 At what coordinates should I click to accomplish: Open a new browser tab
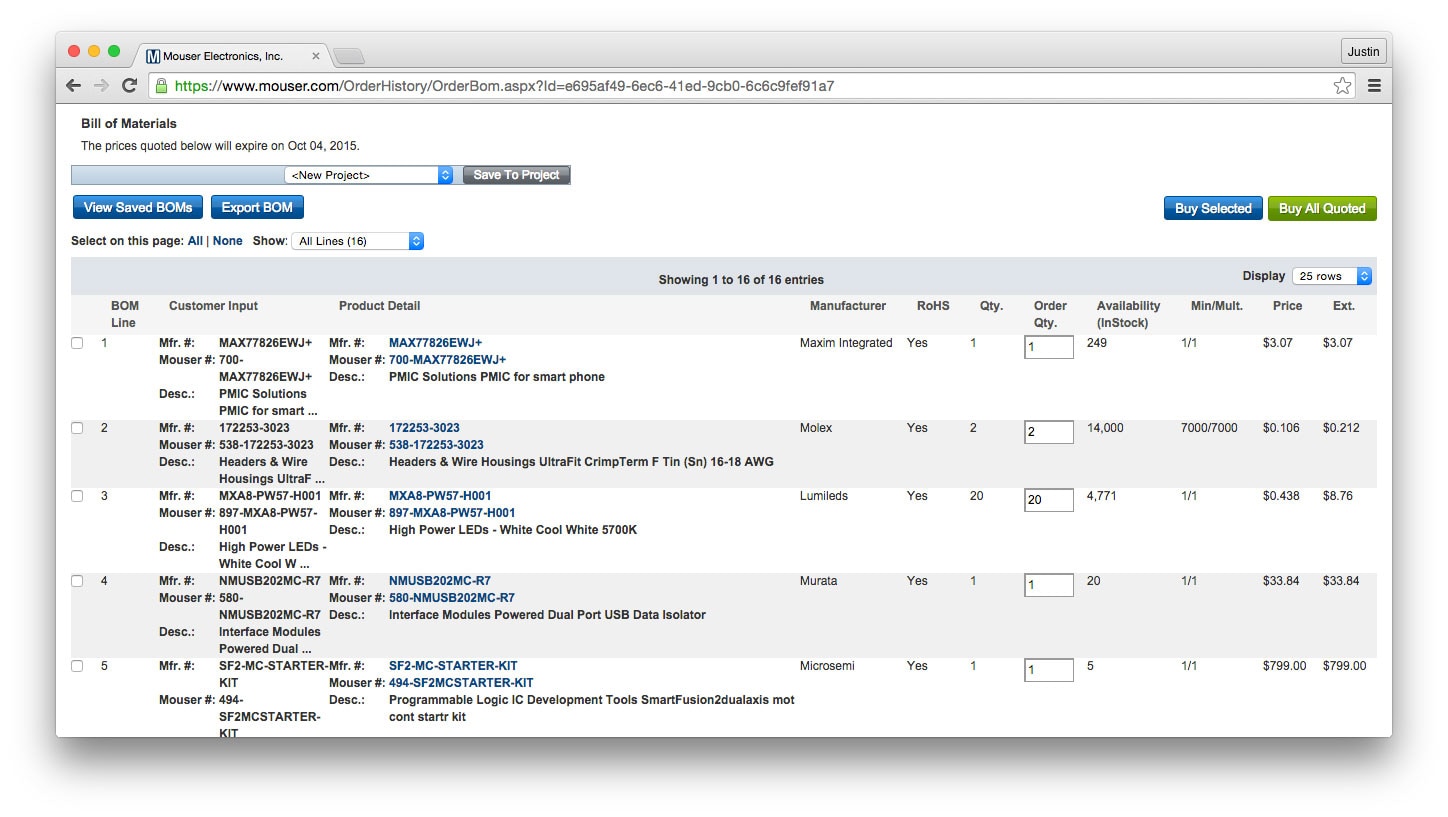(x=348, y=56)
